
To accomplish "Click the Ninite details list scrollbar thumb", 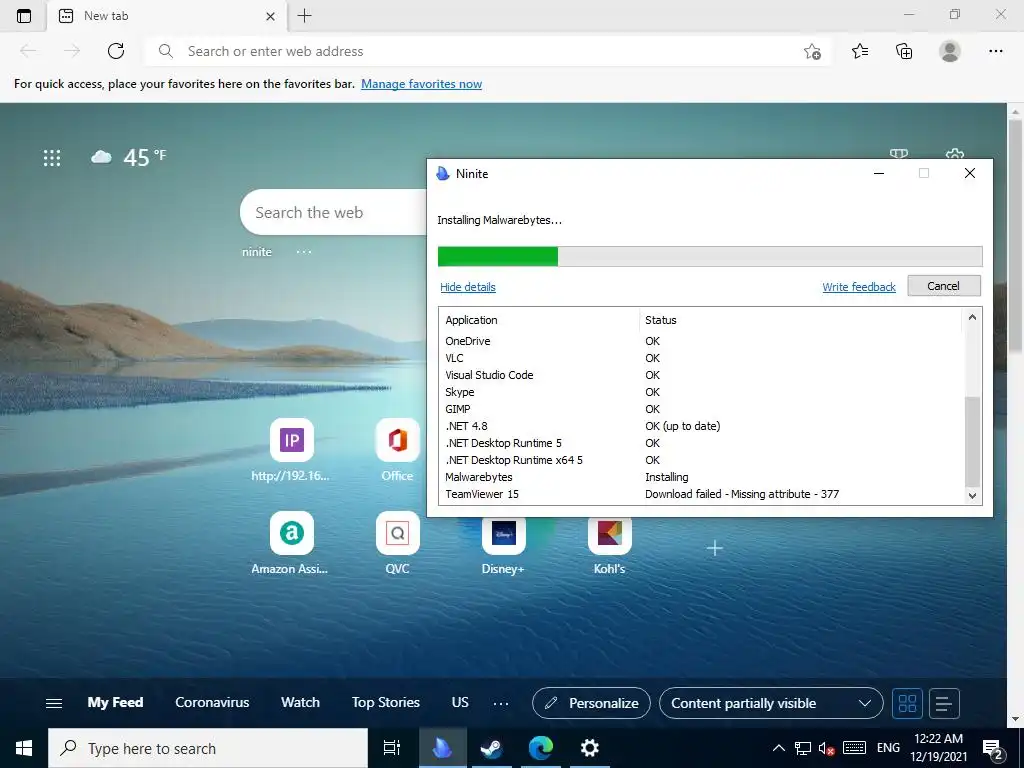I will [x=972, y=441].
